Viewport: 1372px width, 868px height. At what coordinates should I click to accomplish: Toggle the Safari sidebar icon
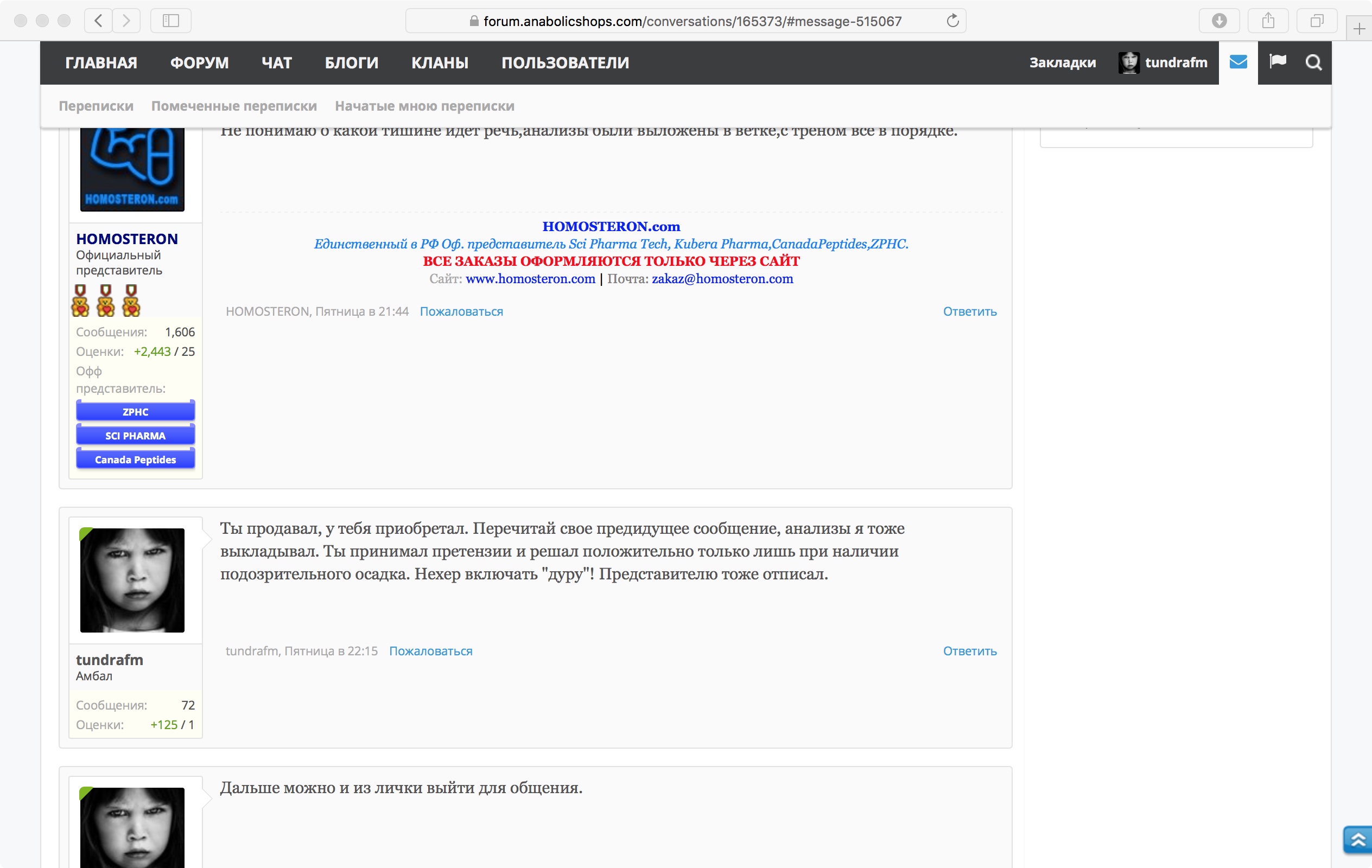click(x=170, y=21)
